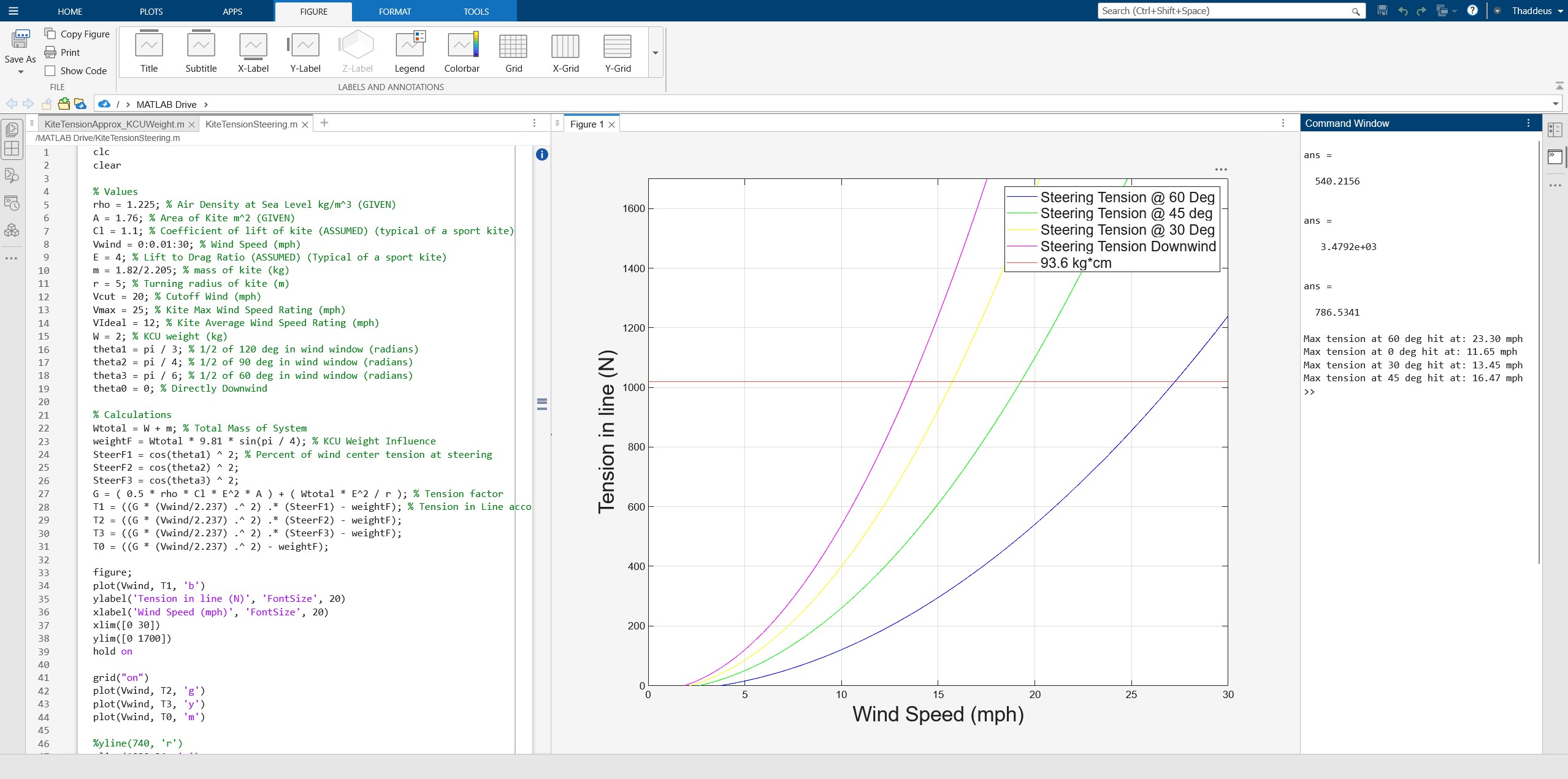This screenshot has width=1568, height=779.
Task: Toggle the Colorbar on the plot
Action: (x=462, y=51)
